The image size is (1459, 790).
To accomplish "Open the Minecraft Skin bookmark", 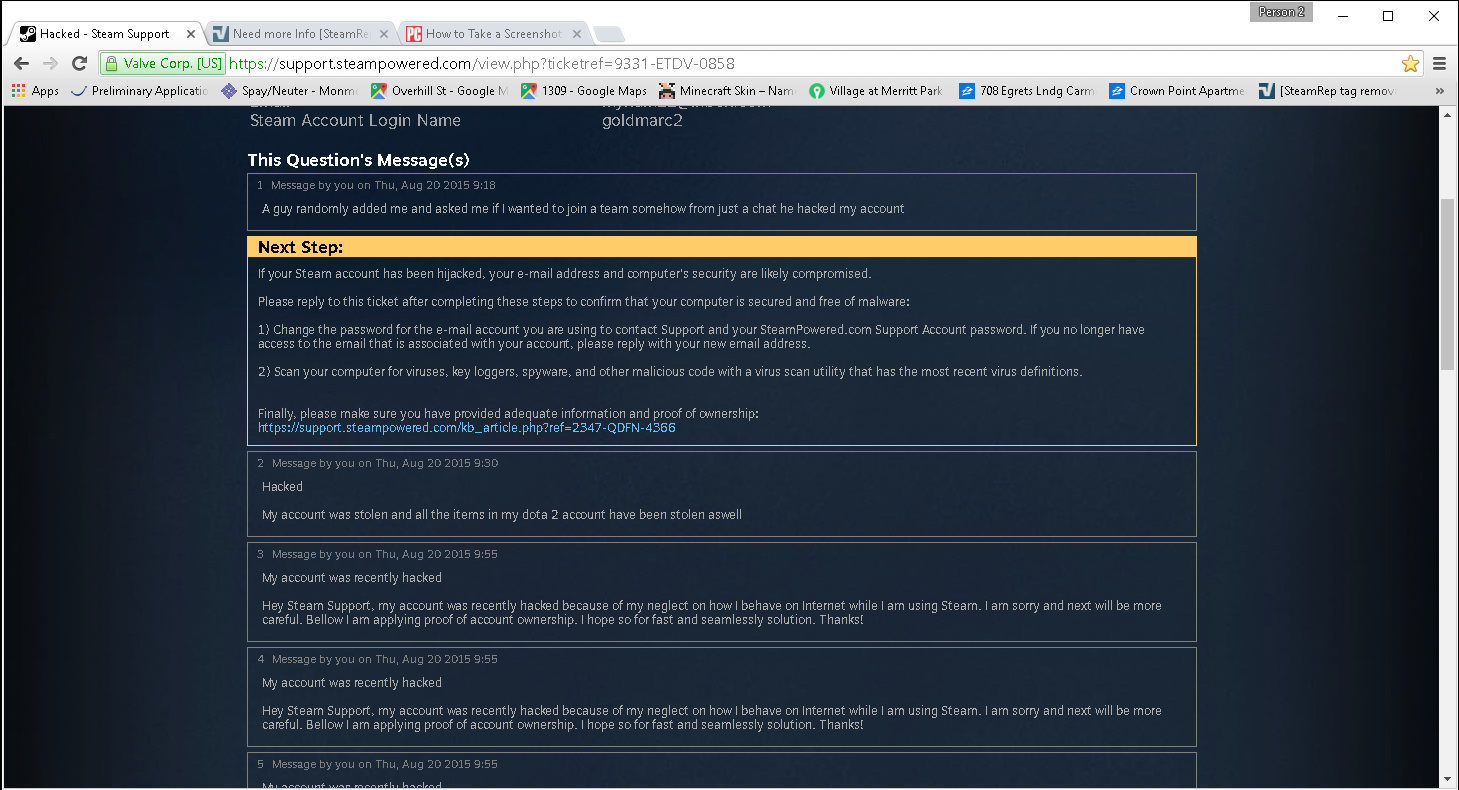I will tap(727, 91).
